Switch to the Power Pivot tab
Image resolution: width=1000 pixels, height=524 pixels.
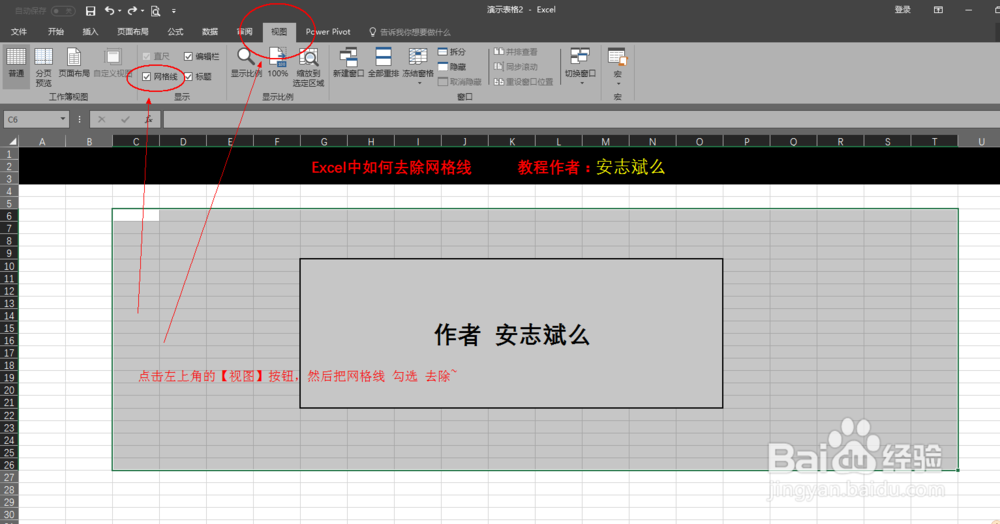tap(328, 31)
